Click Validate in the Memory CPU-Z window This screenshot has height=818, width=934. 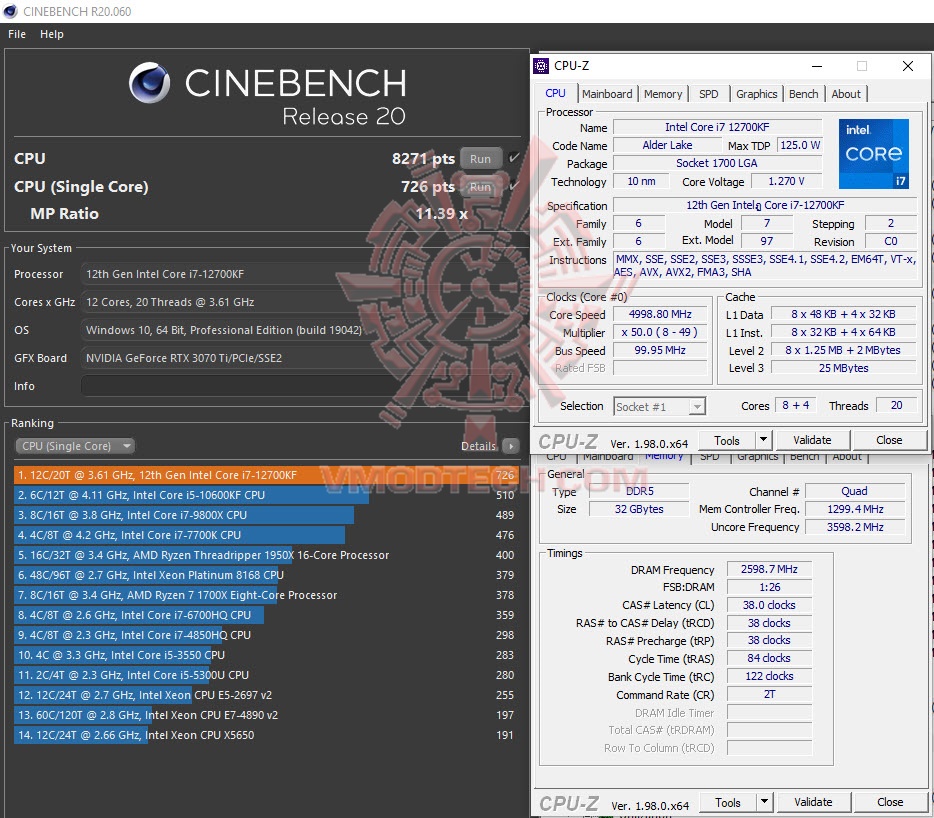813,802
